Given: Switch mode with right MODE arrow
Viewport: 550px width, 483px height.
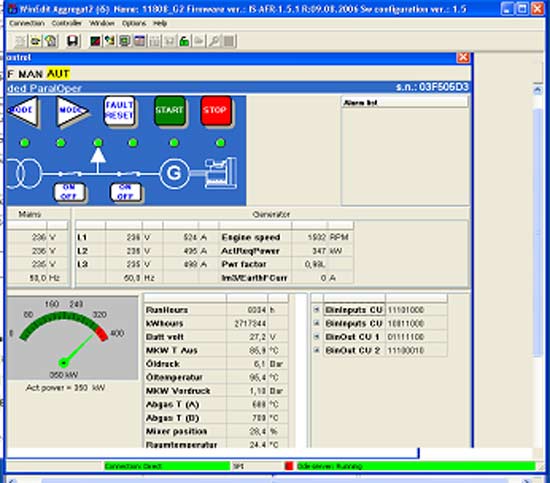Looking at the screenshot, I should point(73,110).
